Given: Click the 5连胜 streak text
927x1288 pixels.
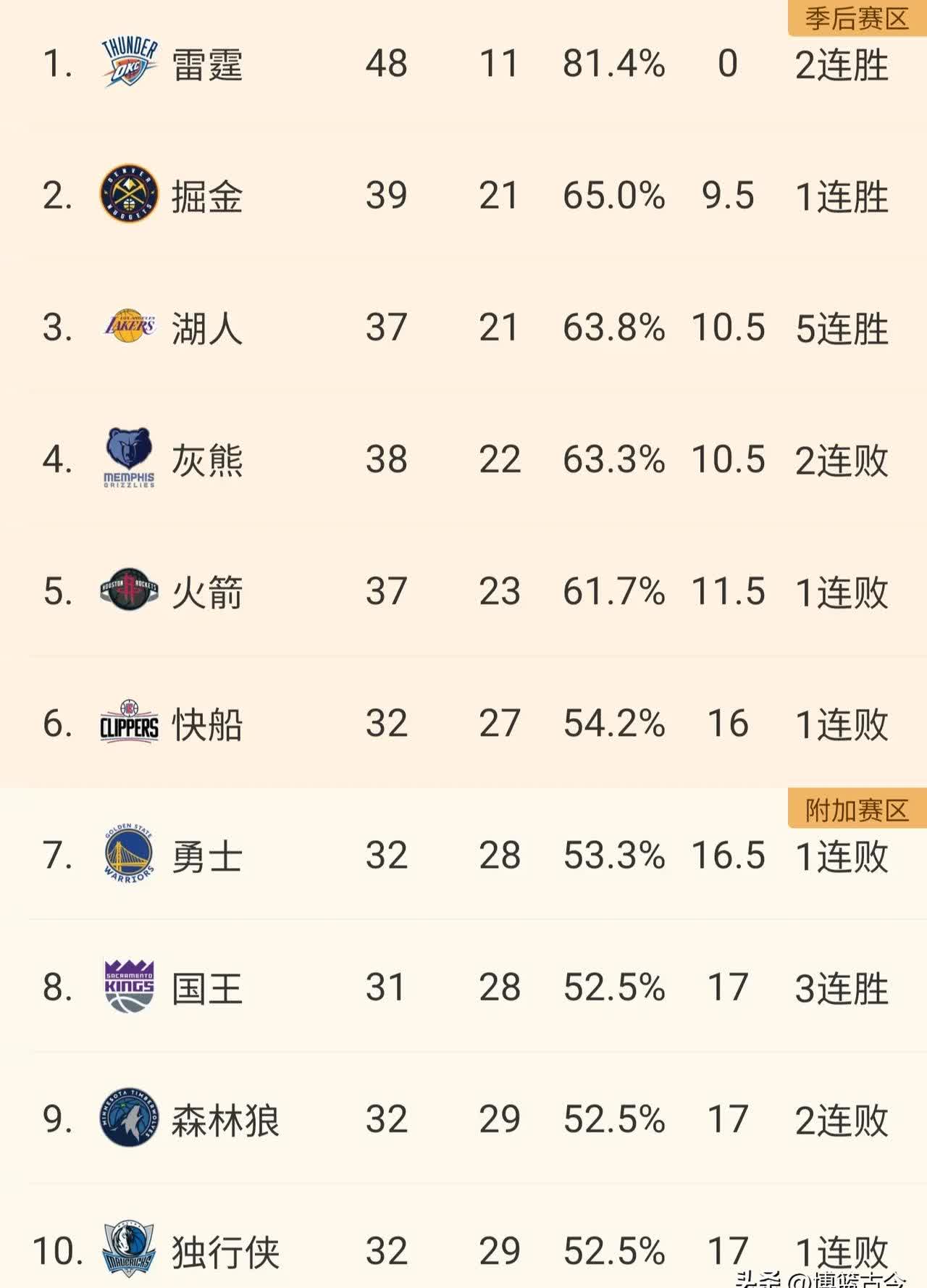Looking at the screenshot, I should (x=842, y=328).
